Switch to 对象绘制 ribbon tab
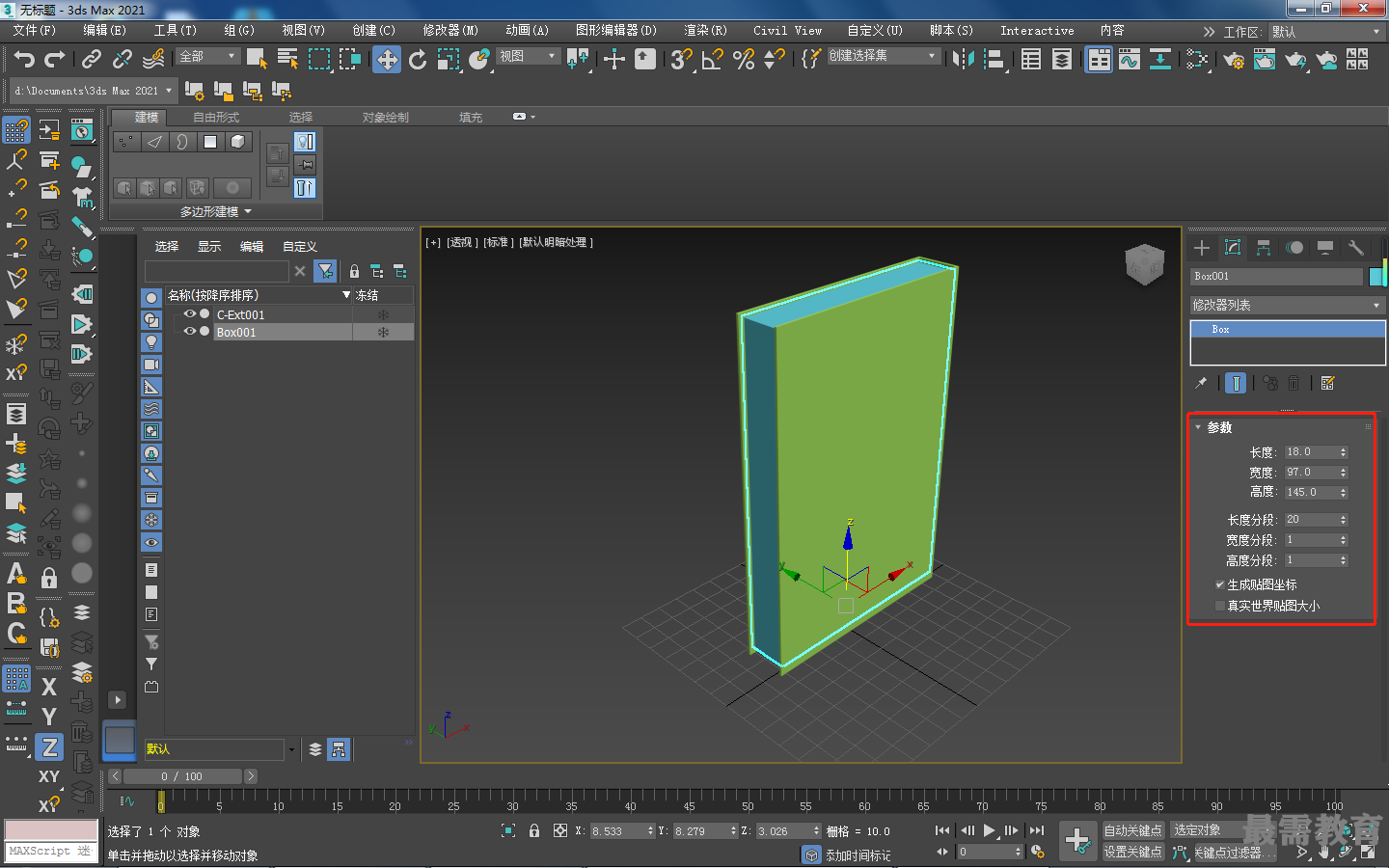The width and height of the screenshot is (1389, 868). 385,118
